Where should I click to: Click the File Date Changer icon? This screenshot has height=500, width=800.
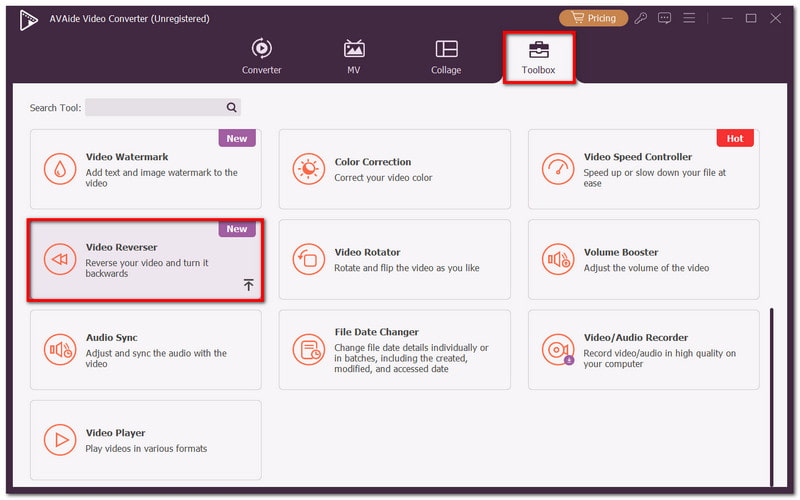(x=309, y=350)
